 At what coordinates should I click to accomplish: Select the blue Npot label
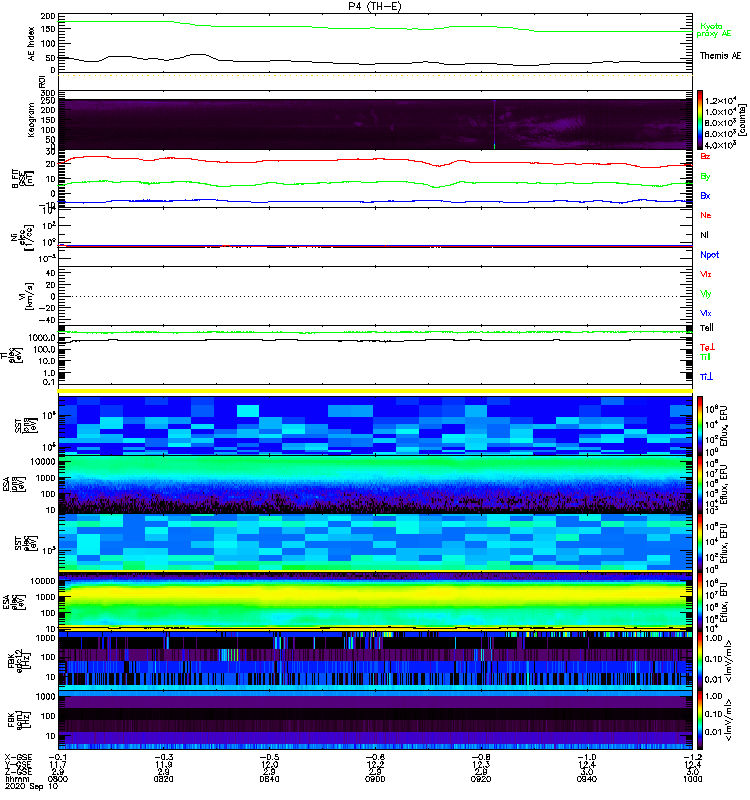click(709, 255)
